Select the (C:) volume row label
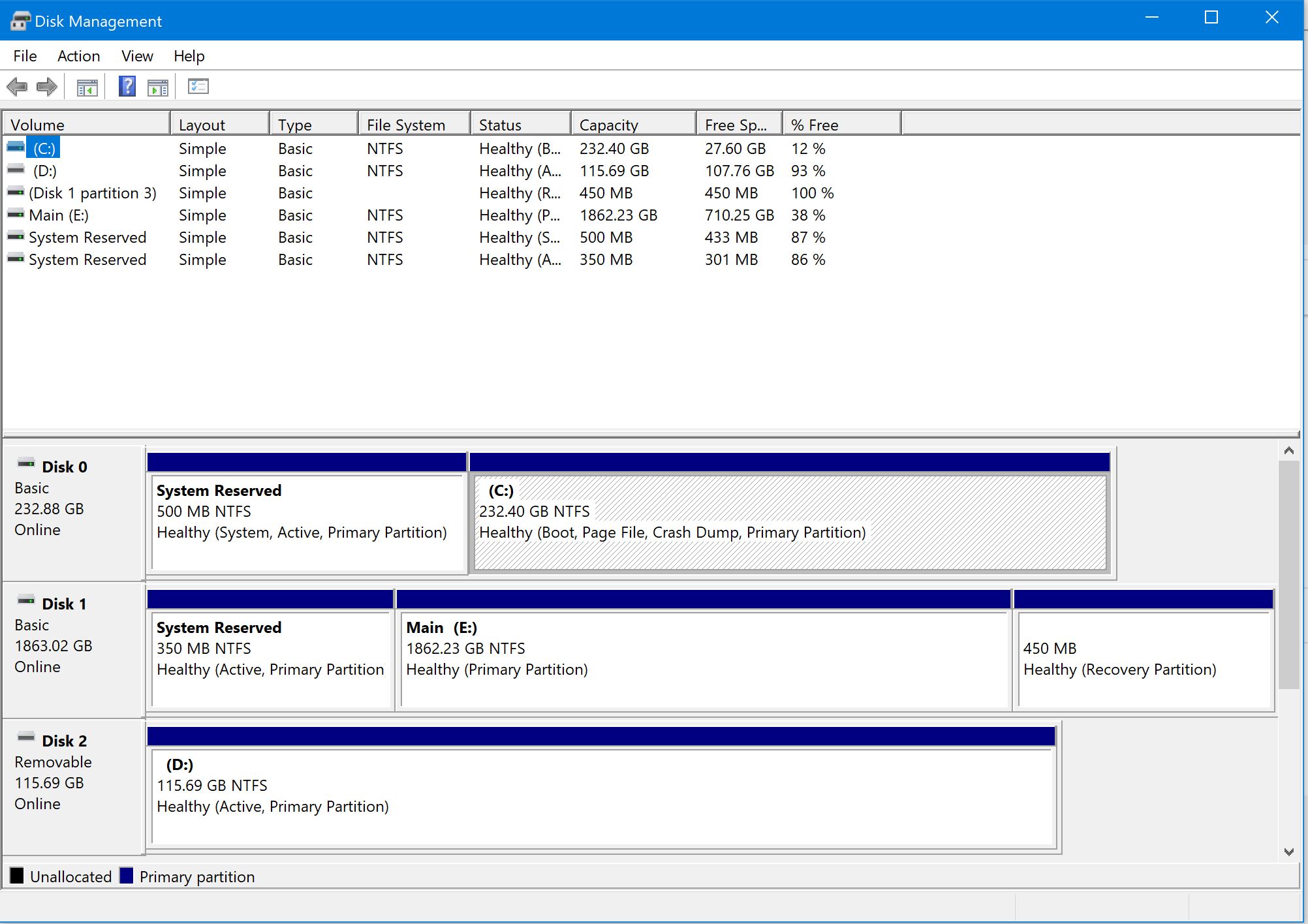This screenshot has height=924, width=1308. (44, 148)
